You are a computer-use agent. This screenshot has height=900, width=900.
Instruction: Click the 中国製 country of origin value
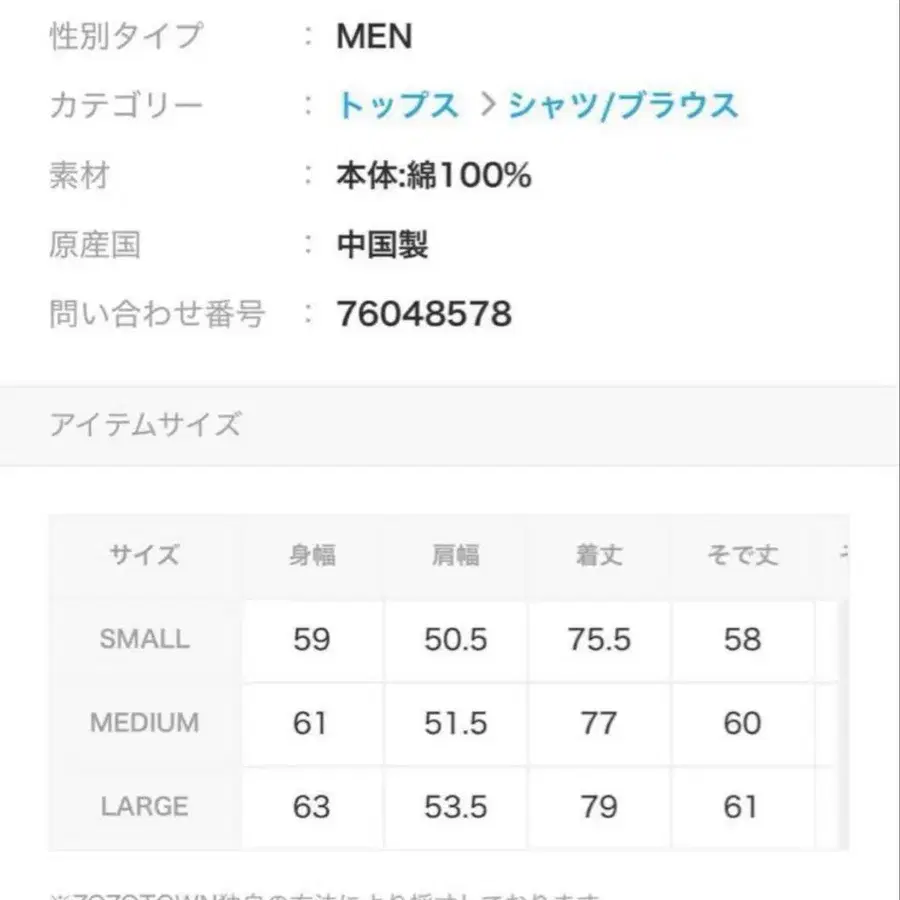tap(383, 245)
